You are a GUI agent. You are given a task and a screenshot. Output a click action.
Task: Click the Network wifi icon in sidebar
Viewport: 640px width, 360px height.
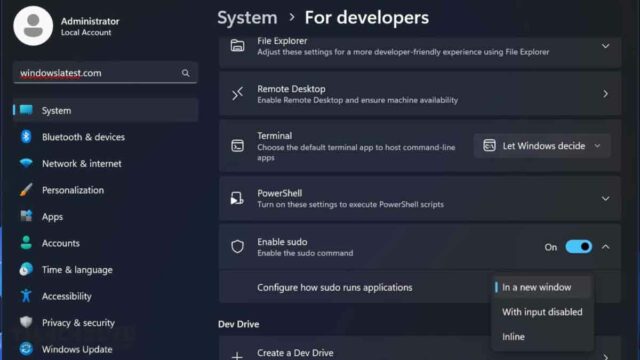26,163
